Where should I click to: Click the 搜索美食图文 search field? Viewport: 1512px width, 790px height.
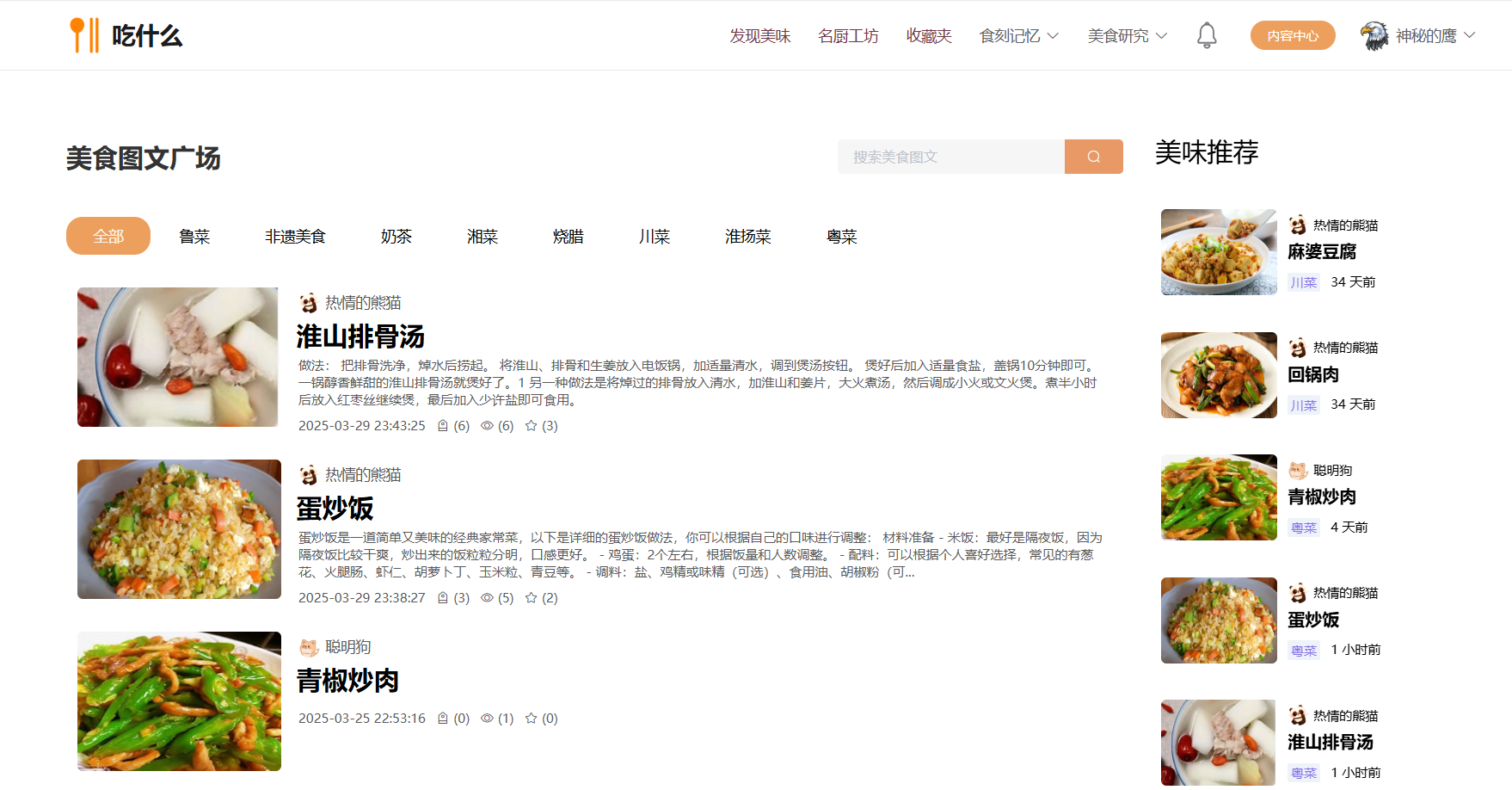pyautogui.click(x=951, y=157)
